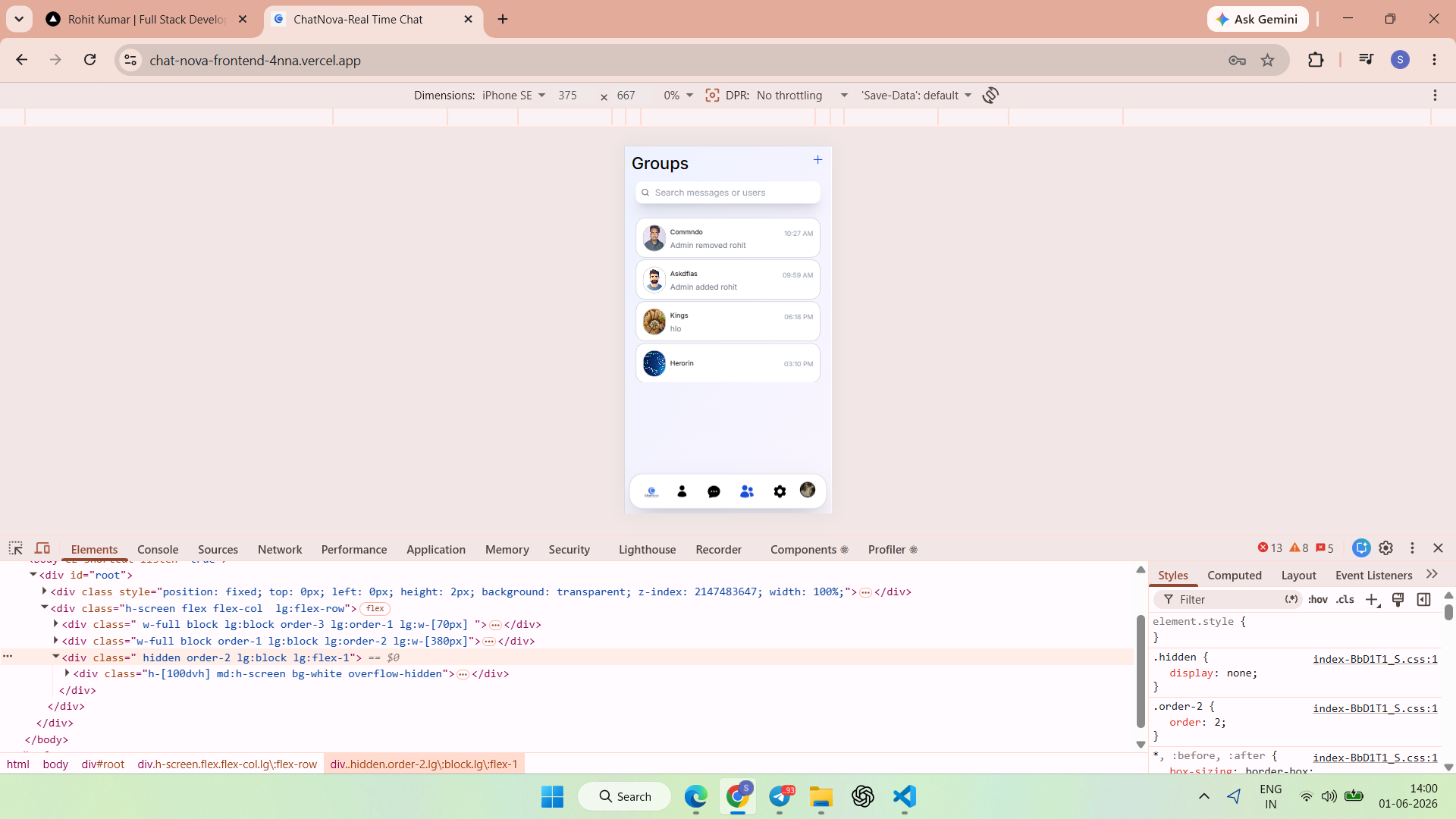1456x819 pixels.
Task: Open Visual Studio Code from the taskbar
Action: tap(904, 796)
